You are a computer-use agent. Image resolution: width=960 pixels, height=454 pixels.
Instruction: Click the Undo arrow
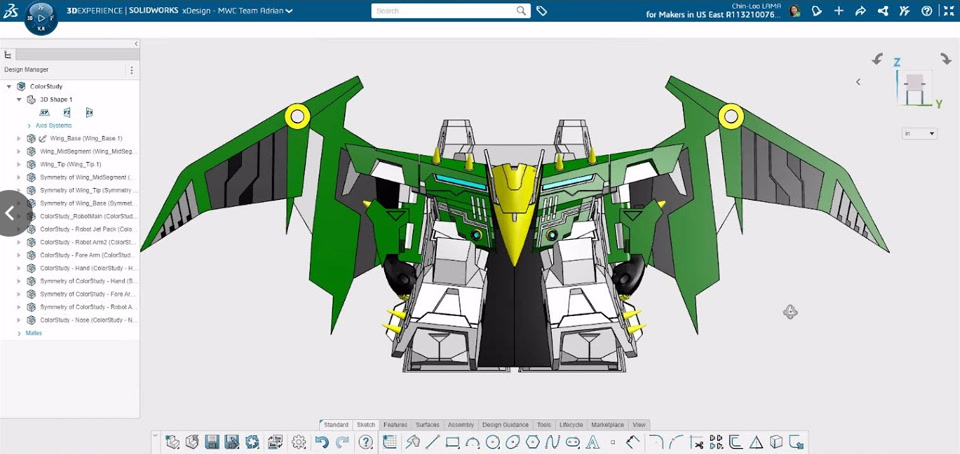321,442
